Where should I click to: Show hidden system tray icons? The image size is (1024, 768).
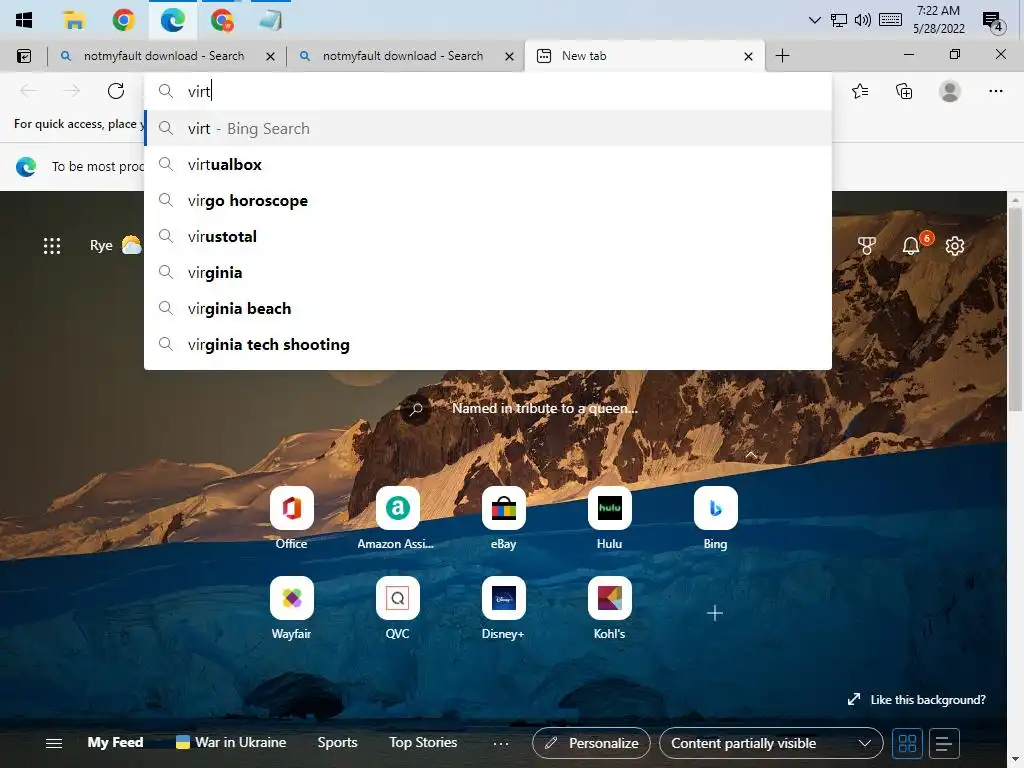click(814, 20)
